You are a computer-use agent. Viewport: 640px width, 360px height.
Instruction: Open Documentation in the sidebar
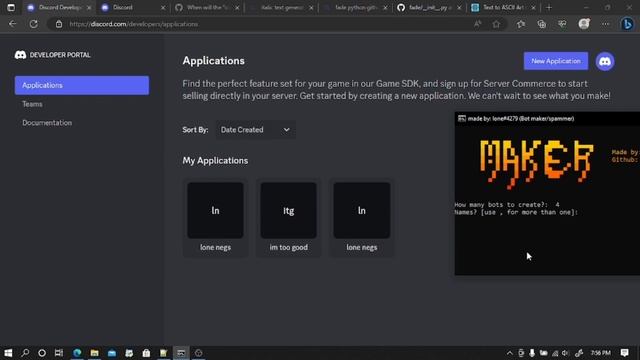pyautogui.click(x=47, y=123)
